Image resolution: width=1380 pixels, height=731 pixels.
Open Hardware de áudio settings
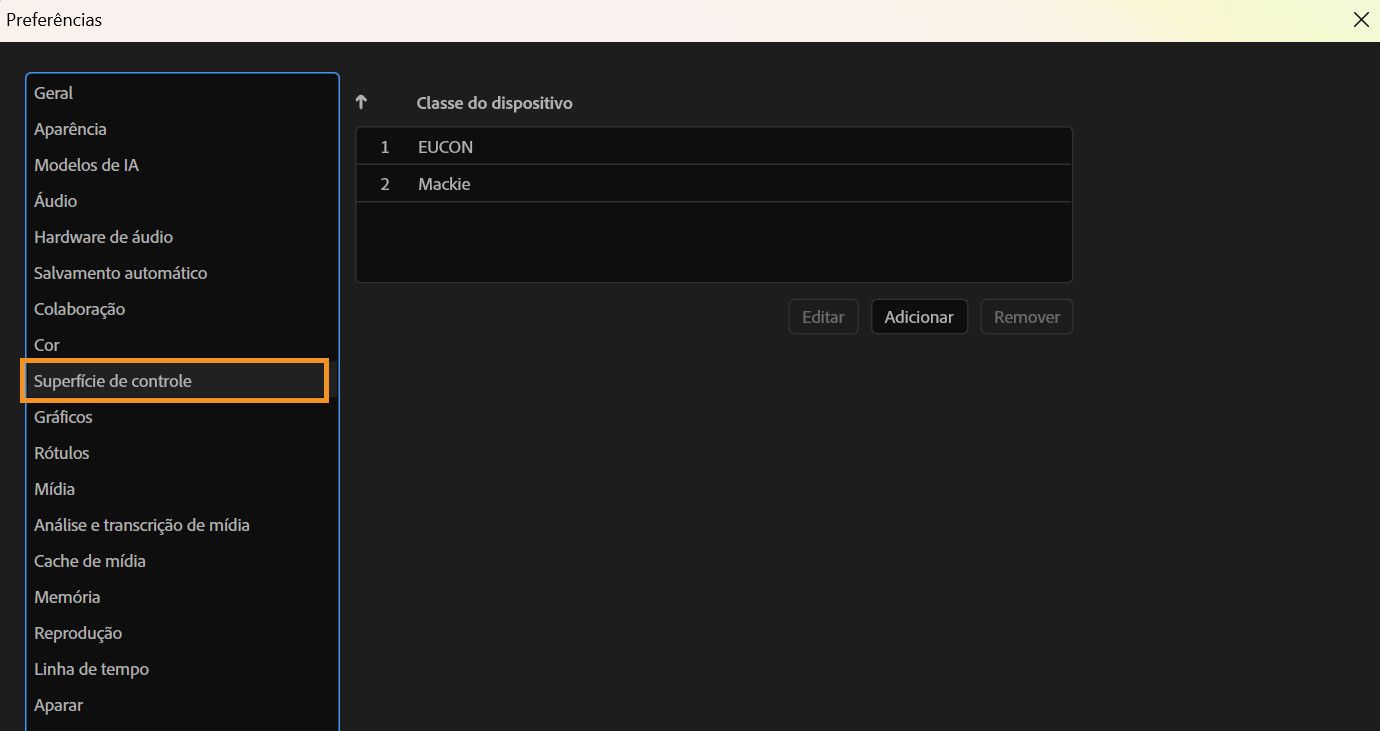coord(103,236)
